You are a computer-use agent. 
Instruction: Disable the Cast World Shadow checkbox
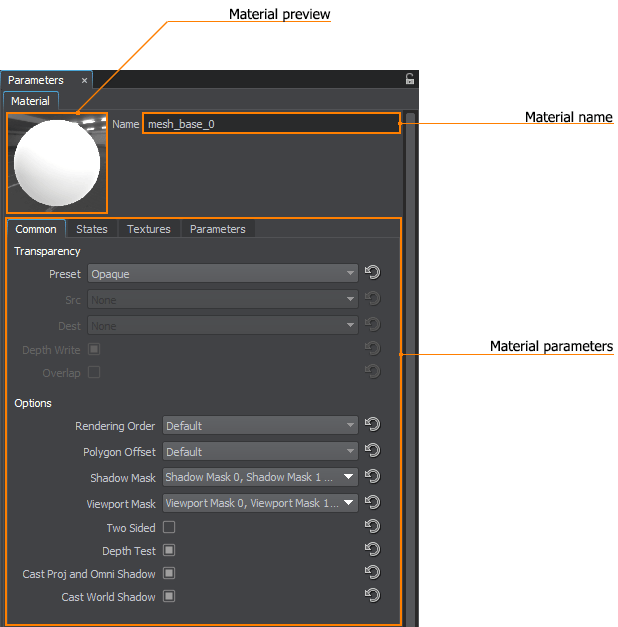[169, 597]
